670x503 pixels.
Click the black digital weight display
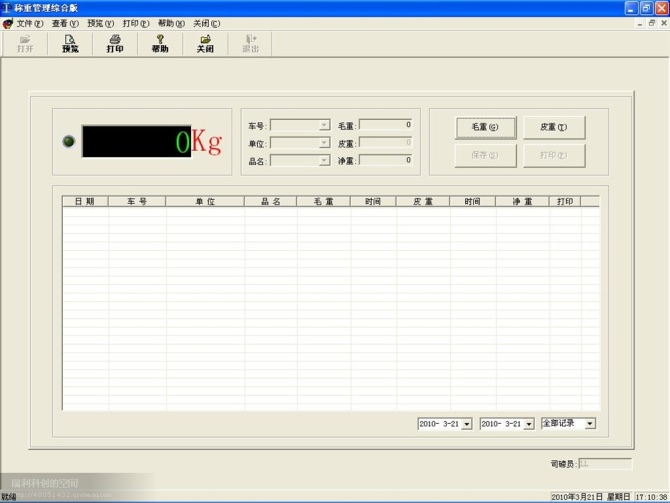(x=136, y=141)
